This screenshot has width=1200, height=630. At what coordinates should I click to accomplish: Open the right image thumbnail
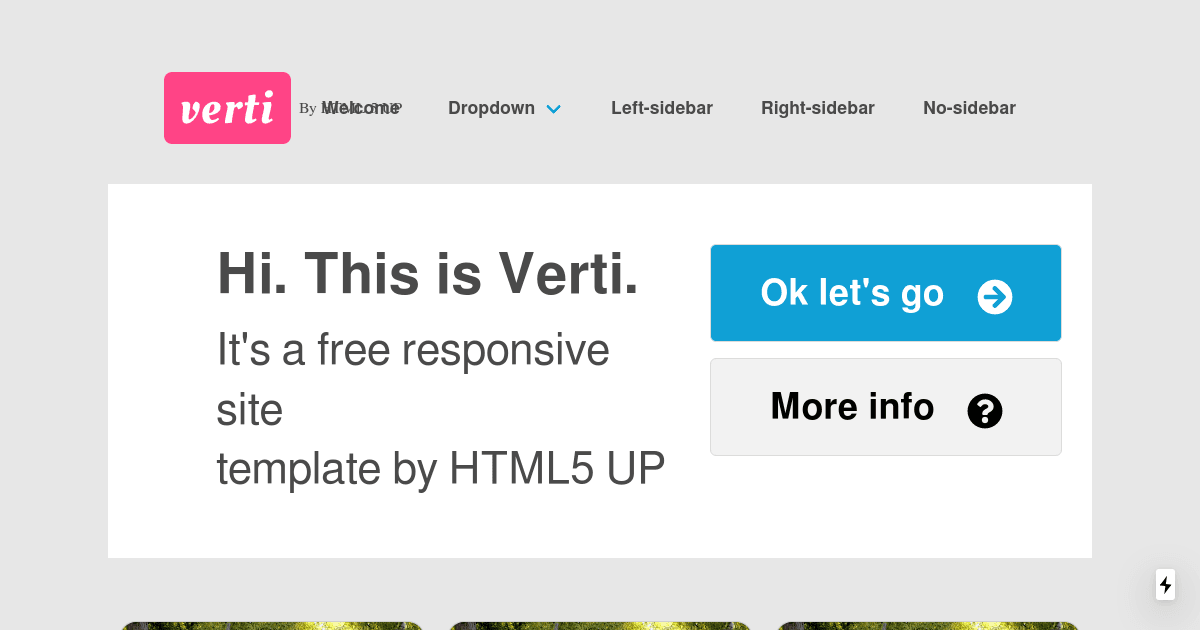click(928, 625)
